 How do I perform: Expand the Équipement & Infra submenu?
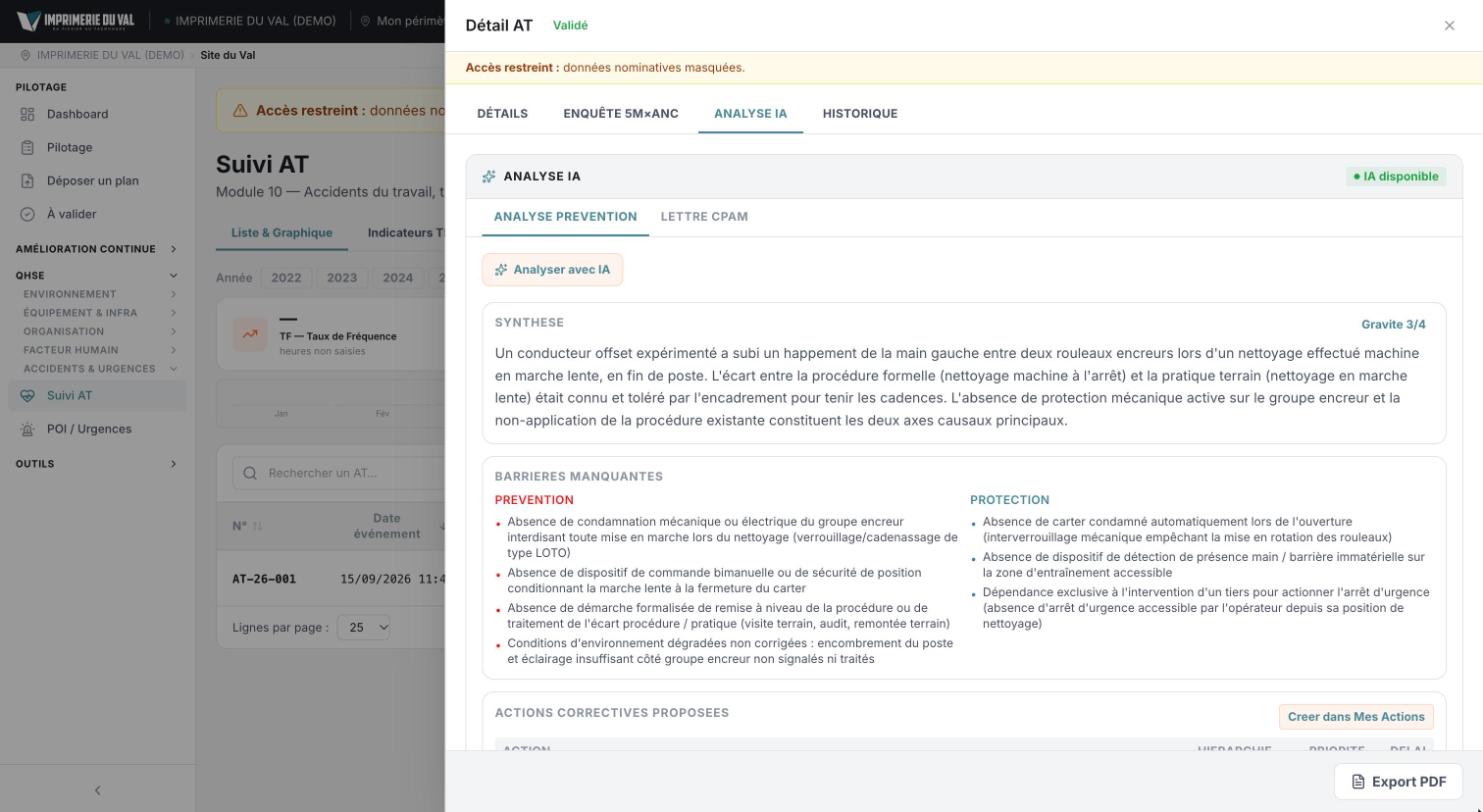coord(173,313)
